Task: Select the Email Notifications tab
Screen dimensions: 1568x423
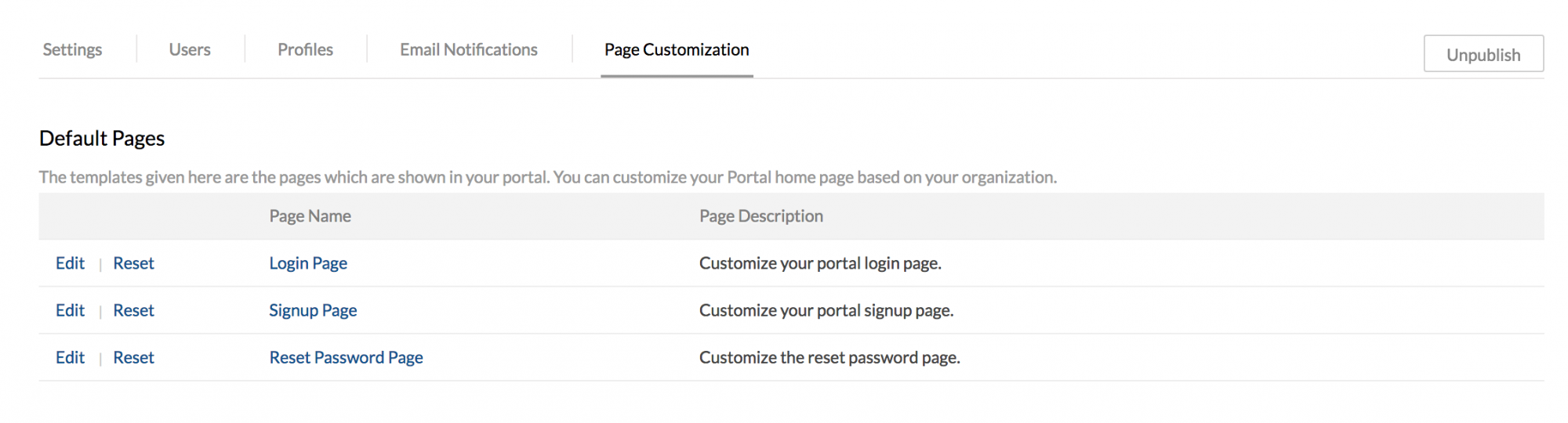Action: point(469,49)
